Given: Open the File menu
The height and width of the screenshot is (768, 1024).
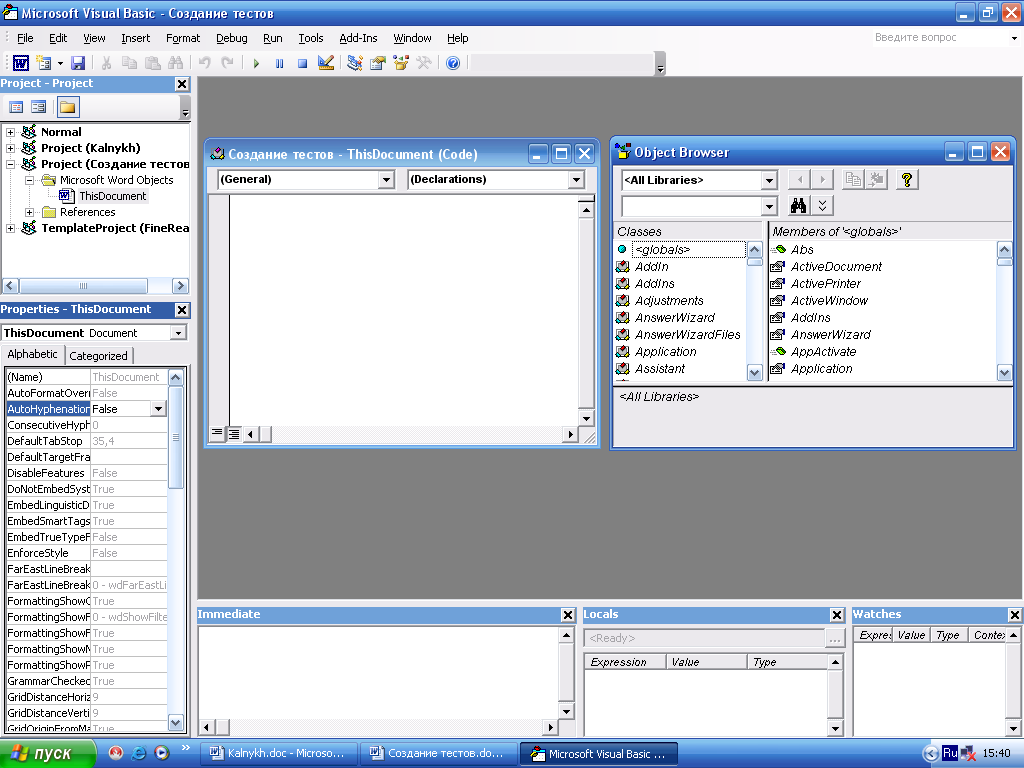Looking at the screenshot, I should click(25, 38).
